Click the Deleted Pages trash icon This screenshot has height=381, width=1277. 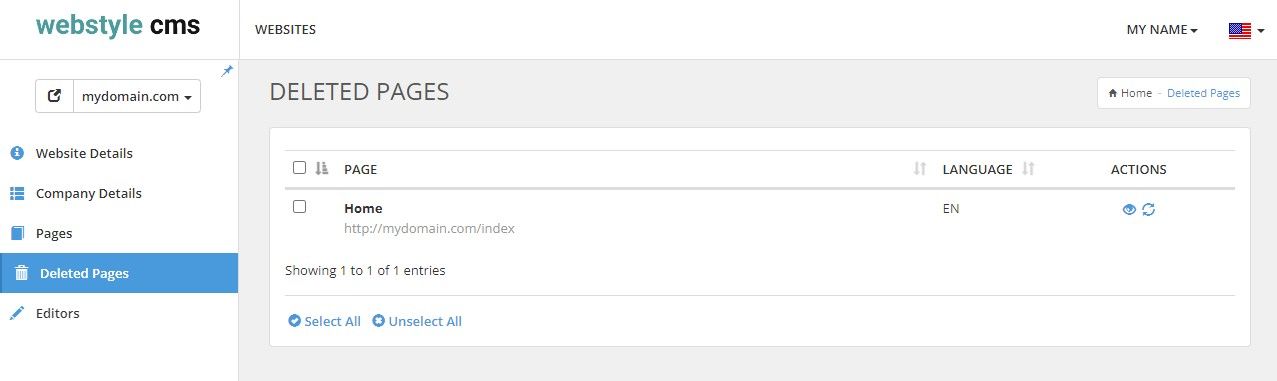21,273
